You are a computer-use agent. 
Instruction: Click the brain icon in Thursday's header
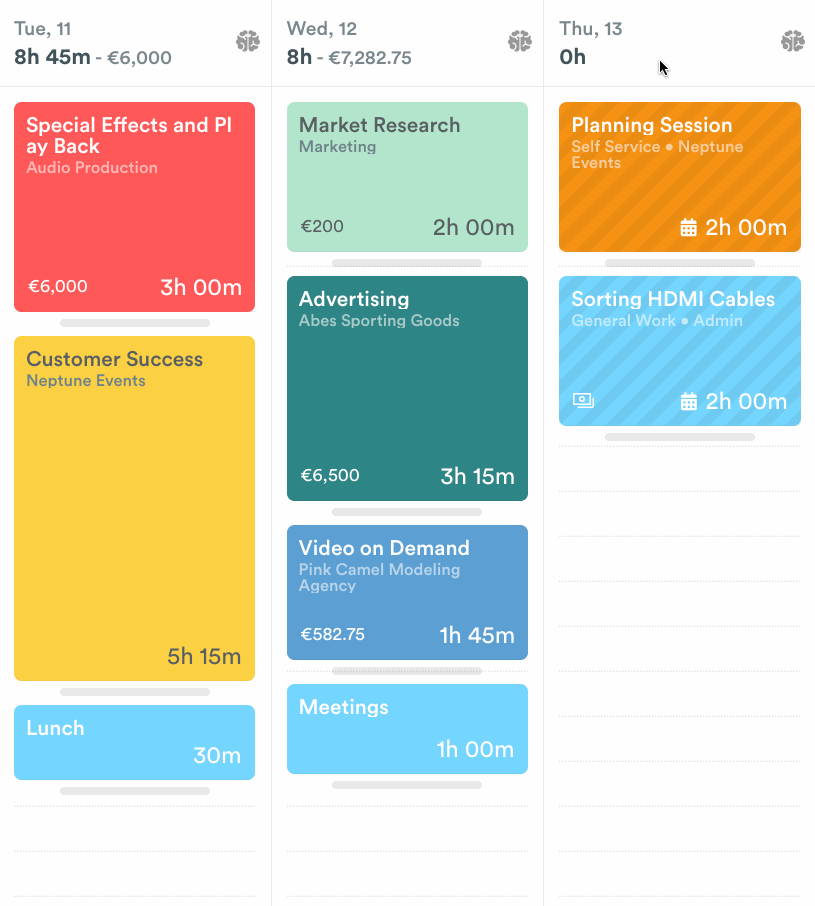pyautogui.click(x=792, y=42)
